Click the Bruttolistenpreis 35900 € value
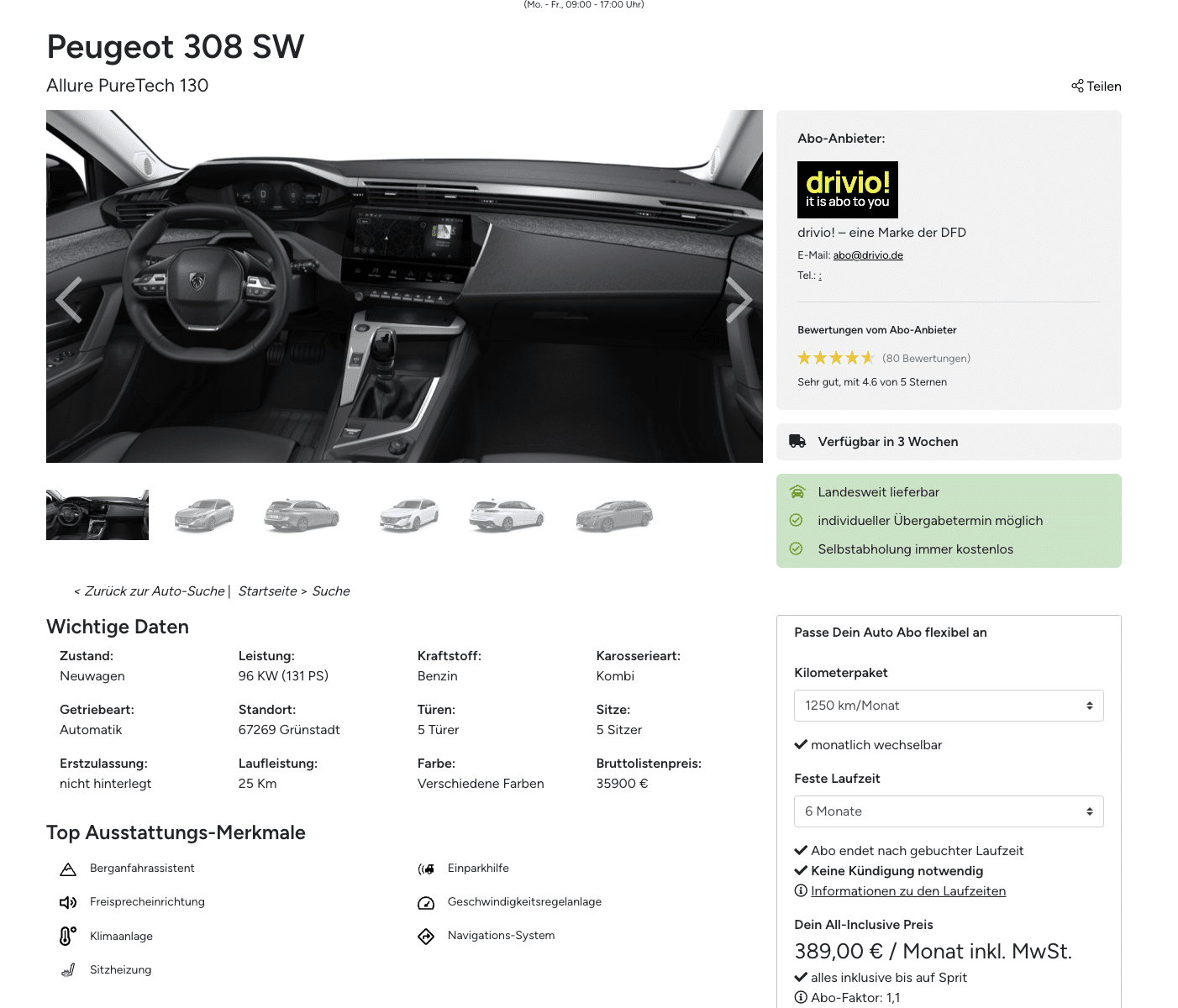The image size is (1178, 1008). point(622,784)
